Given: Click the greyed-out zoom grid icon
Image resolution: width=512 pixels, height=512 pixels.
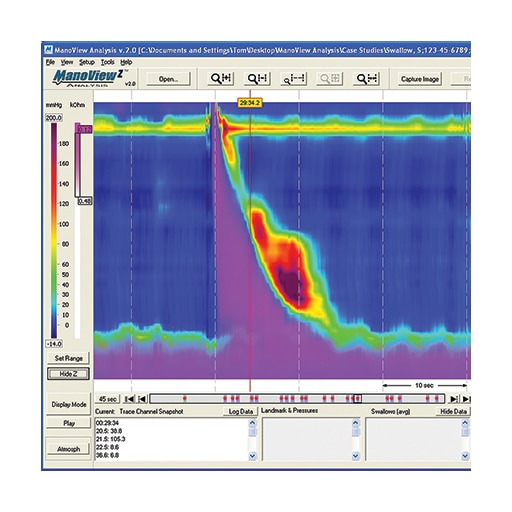Looking at the screenshot, I should [x=330, y=79].
